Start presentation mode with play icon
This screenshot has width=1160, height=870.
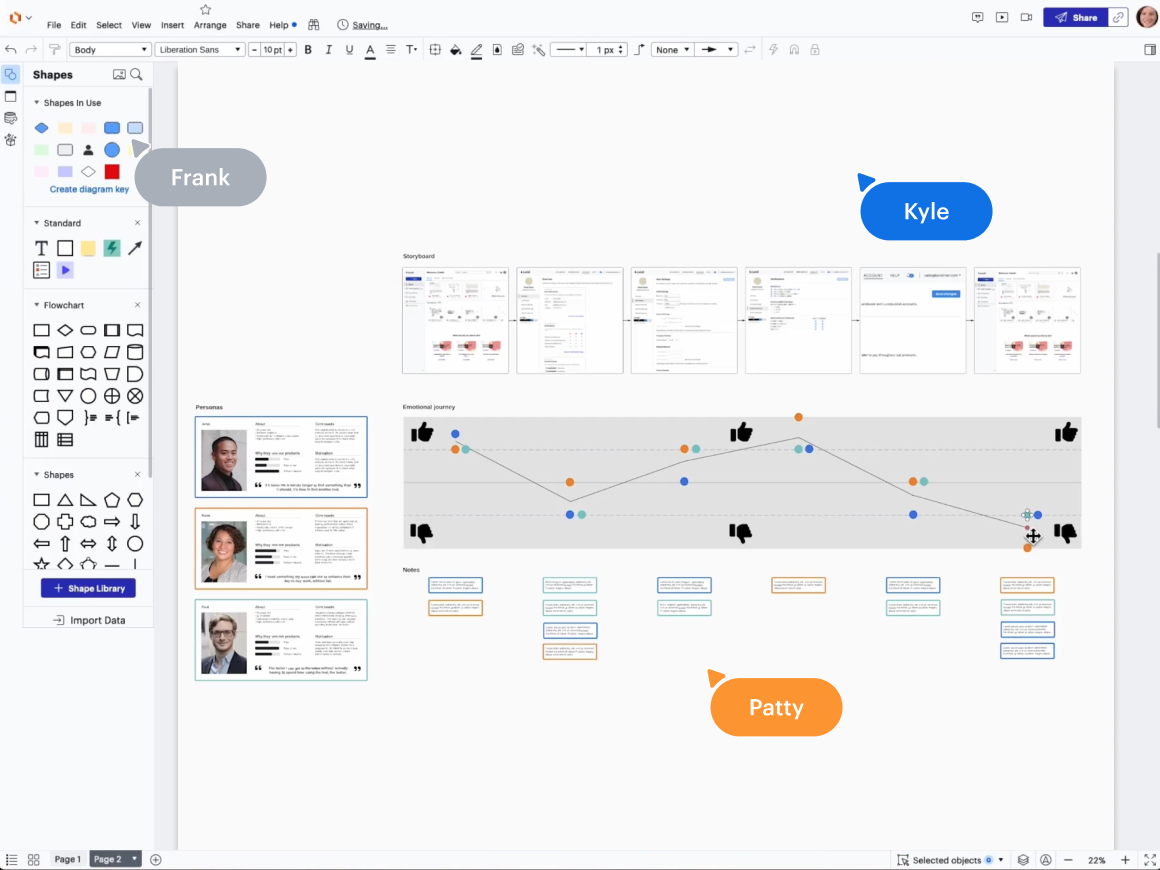pos(1002,17)
